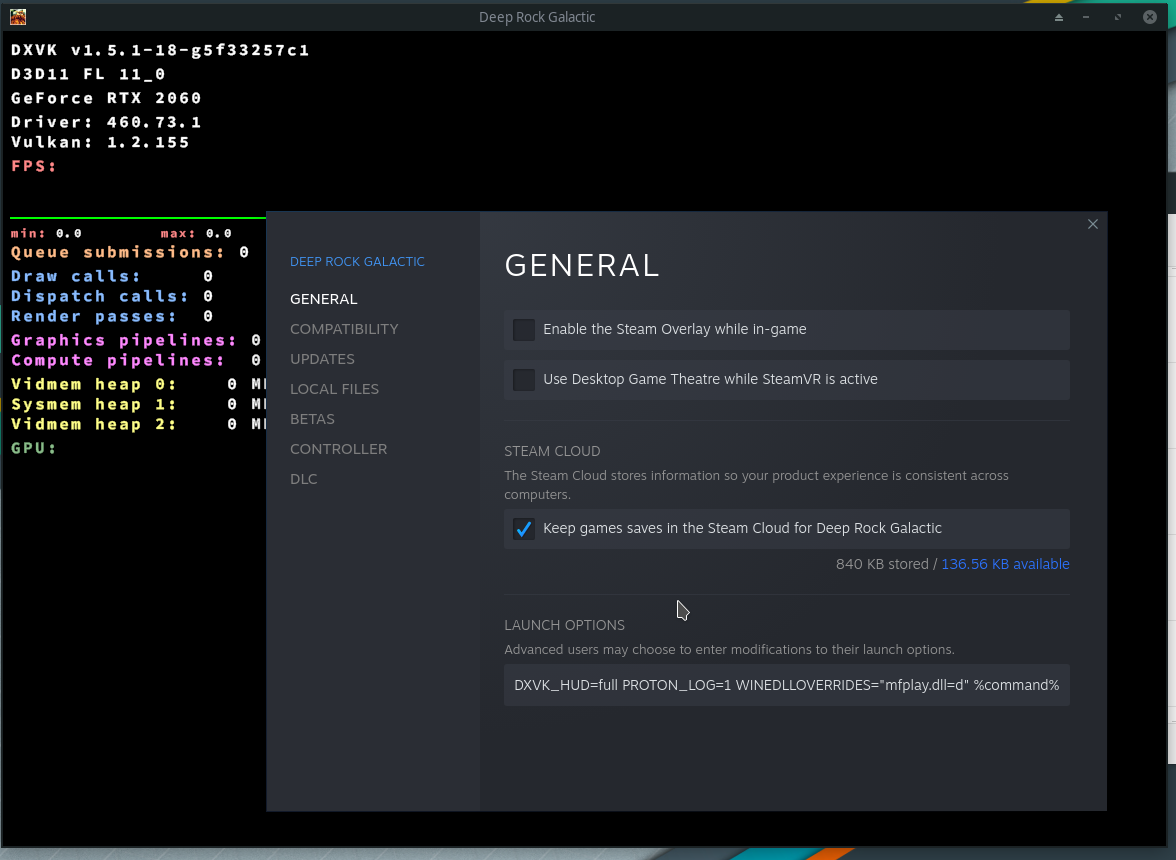The image size is (1176, 860).
Task: Open the CONTROLLER section
Action: pos(338,449)
